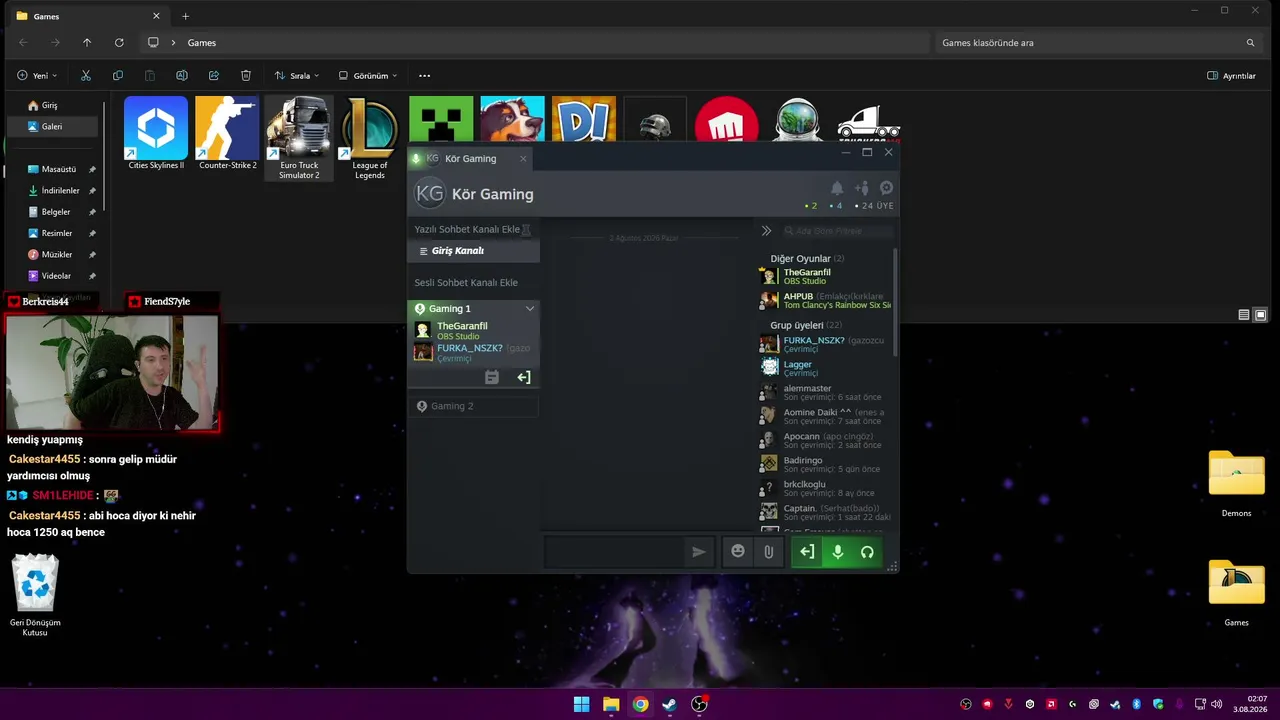Open the Demons folder on desktop

click(1237, 484)
